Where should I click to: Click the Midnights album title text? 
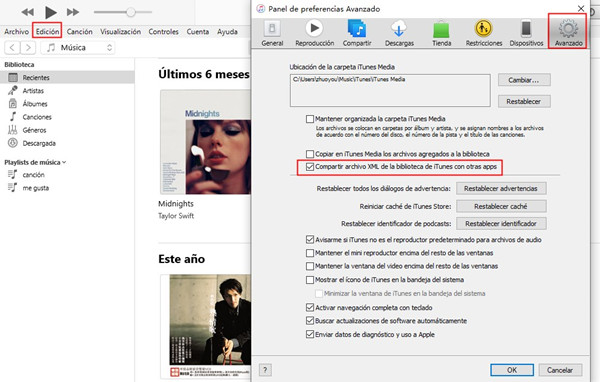point(176,204)
